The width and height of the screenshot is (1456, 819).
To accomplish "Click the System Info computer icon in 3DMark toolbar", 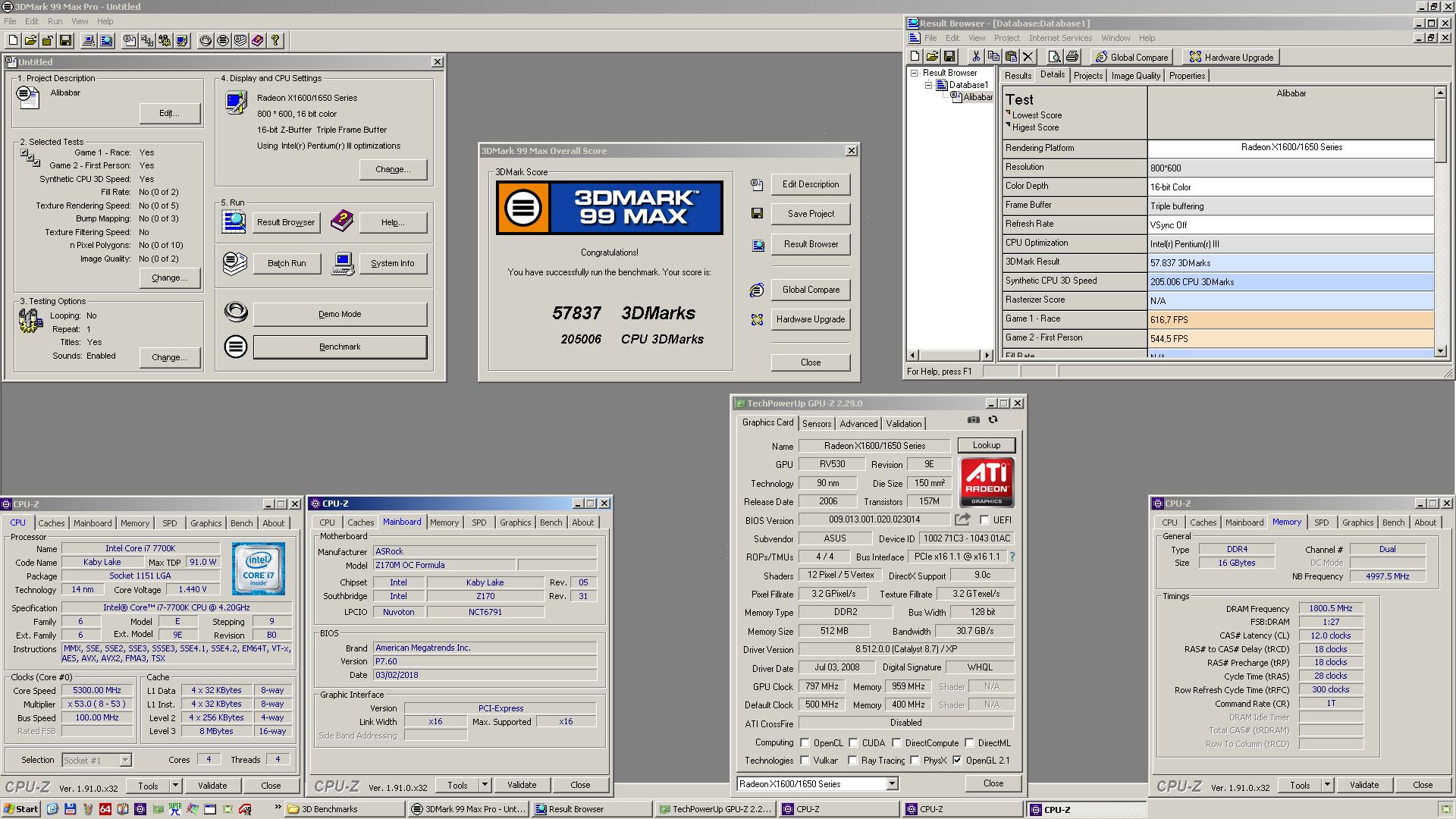I will point(89,41).
